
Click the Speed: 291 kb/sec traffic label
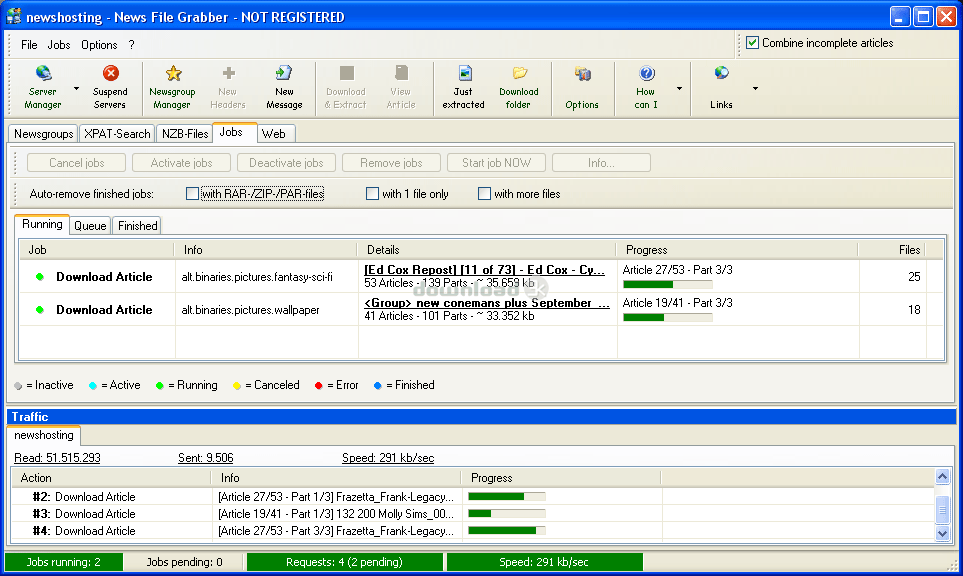388,458
